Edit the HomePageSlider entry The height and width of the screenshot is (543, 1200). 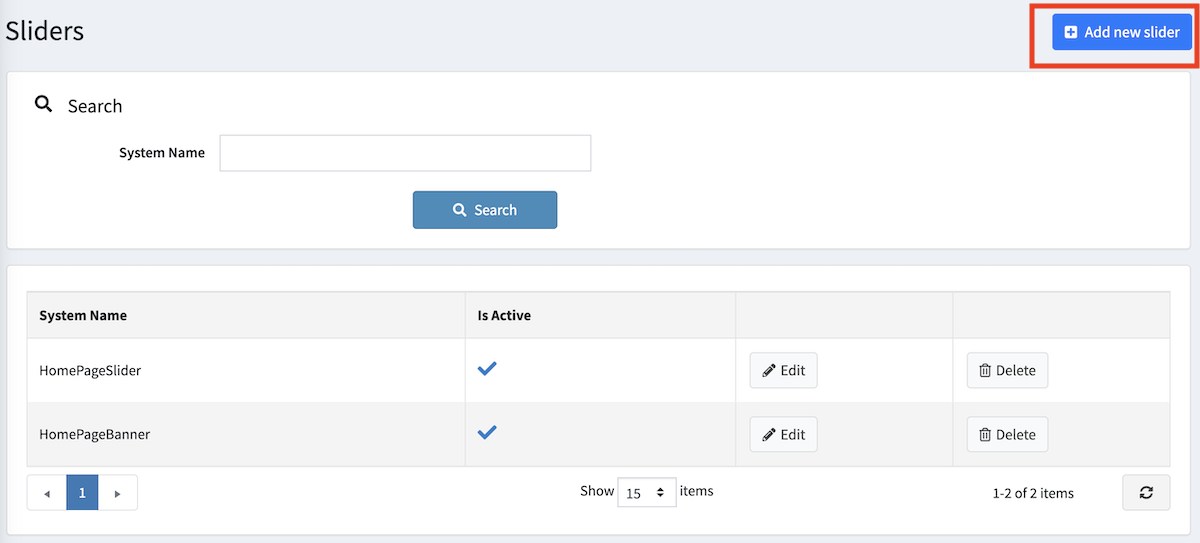tap(783, 370)
